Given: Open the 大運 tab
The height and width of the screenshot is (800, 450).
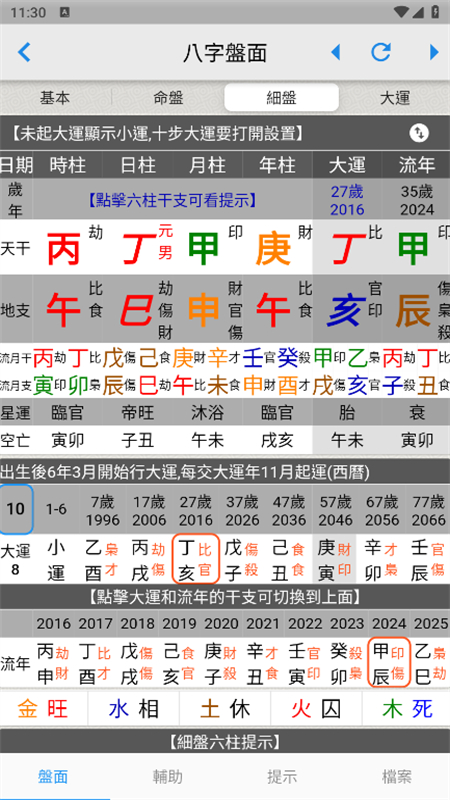Looking at the screenshot, I should pos(394,97).
